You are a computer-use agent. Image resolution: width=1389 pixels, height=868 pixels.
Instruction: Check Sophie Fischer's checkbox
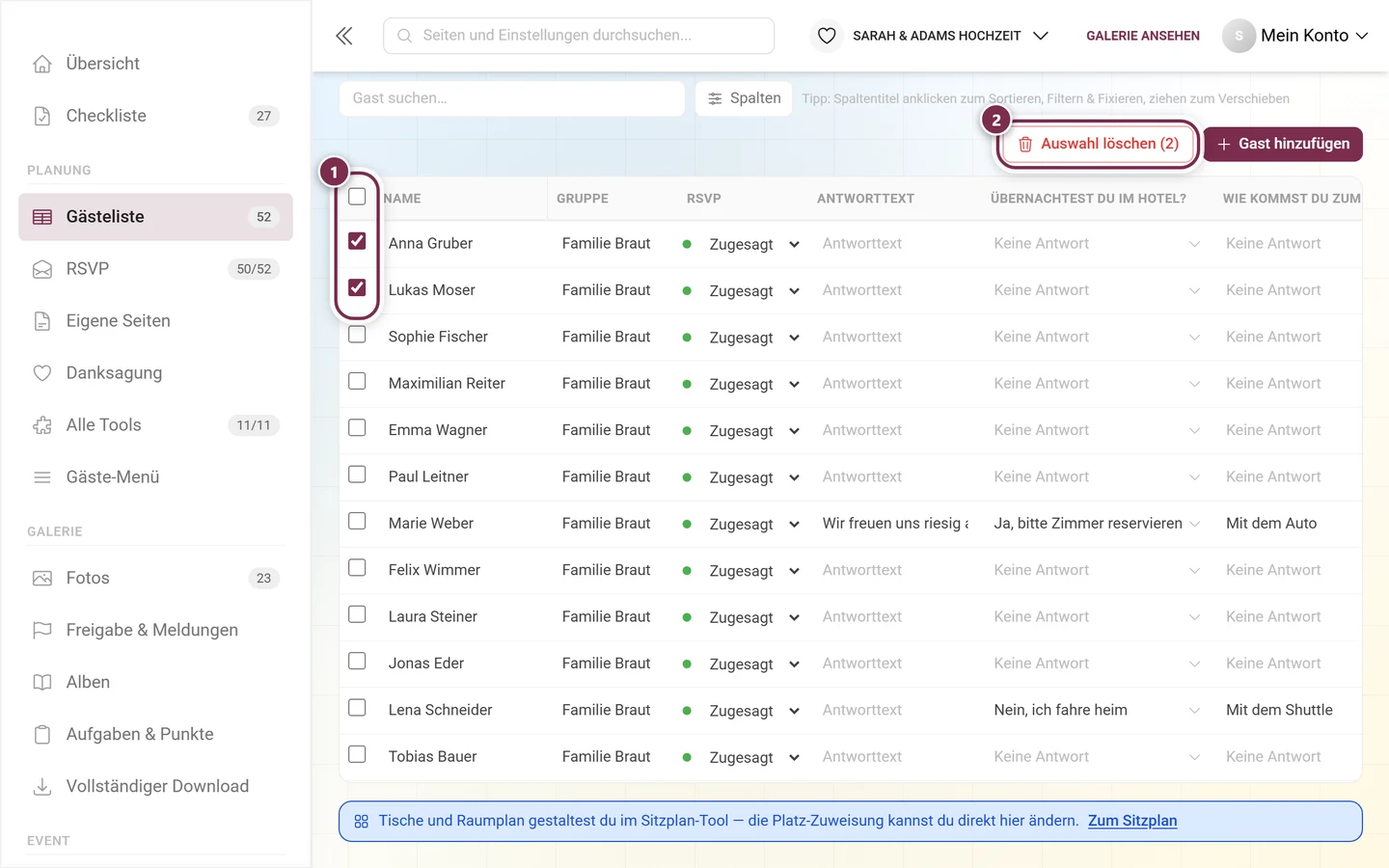(357, 335)
